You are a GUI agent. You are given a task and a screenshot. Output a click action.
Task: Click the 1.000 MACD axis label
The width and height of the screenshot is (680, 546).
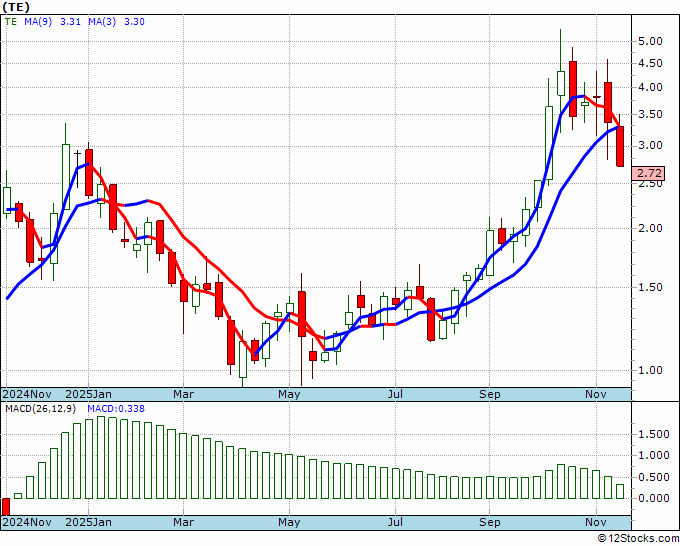[x=654, y=456]
